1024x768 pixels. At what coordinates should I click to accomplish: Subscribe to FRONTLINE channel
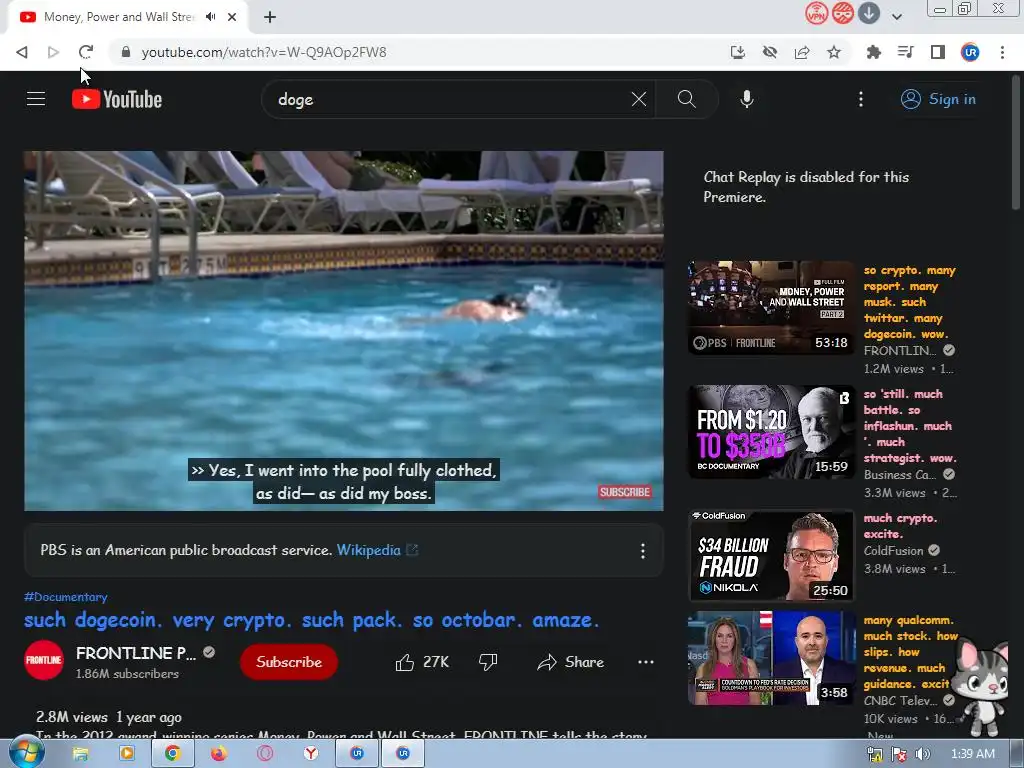pos(289,662)
